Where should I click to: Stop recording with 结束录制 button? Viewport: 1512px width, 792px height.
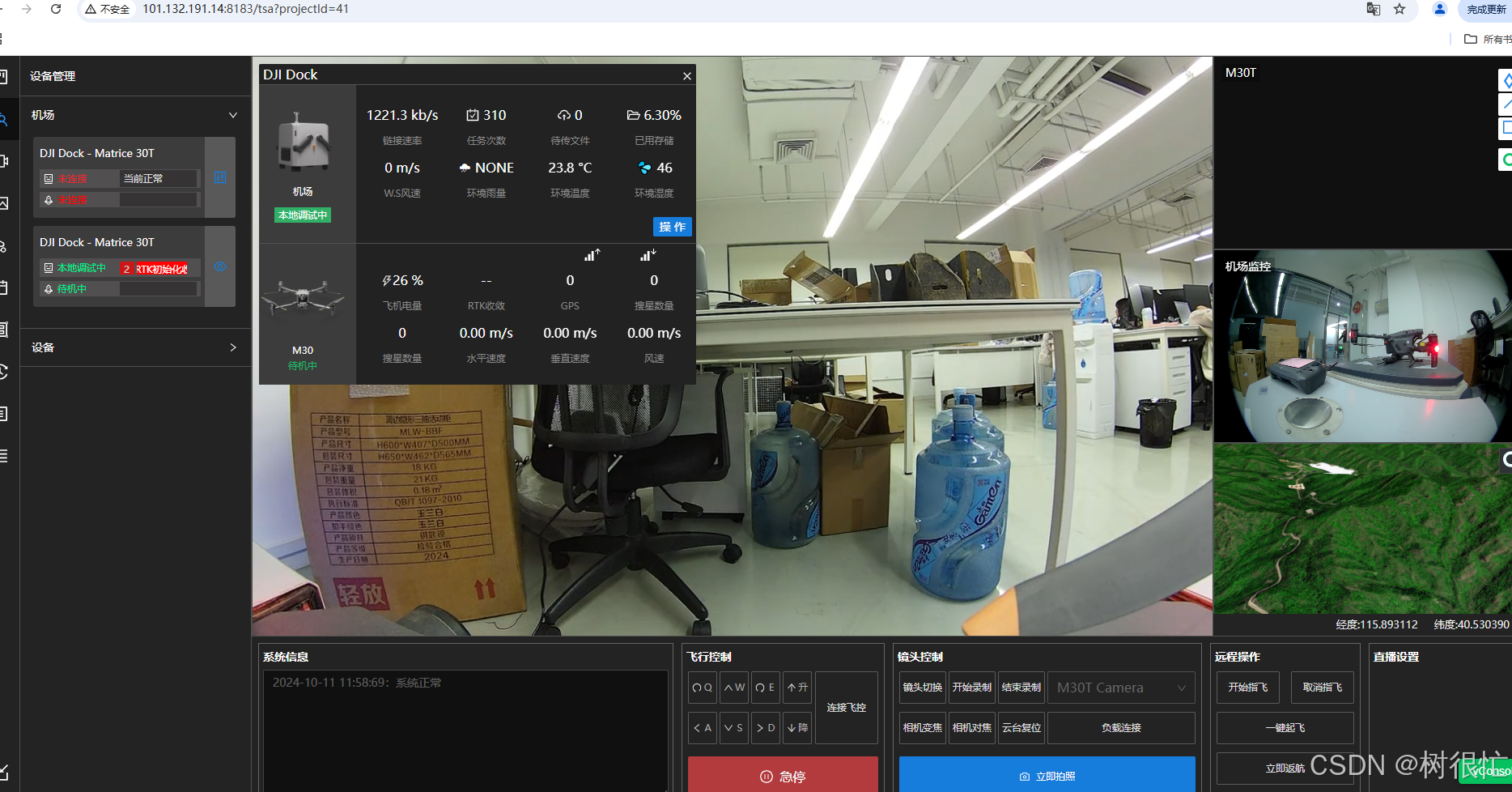pyautogui.click(x=1021, y=687)
